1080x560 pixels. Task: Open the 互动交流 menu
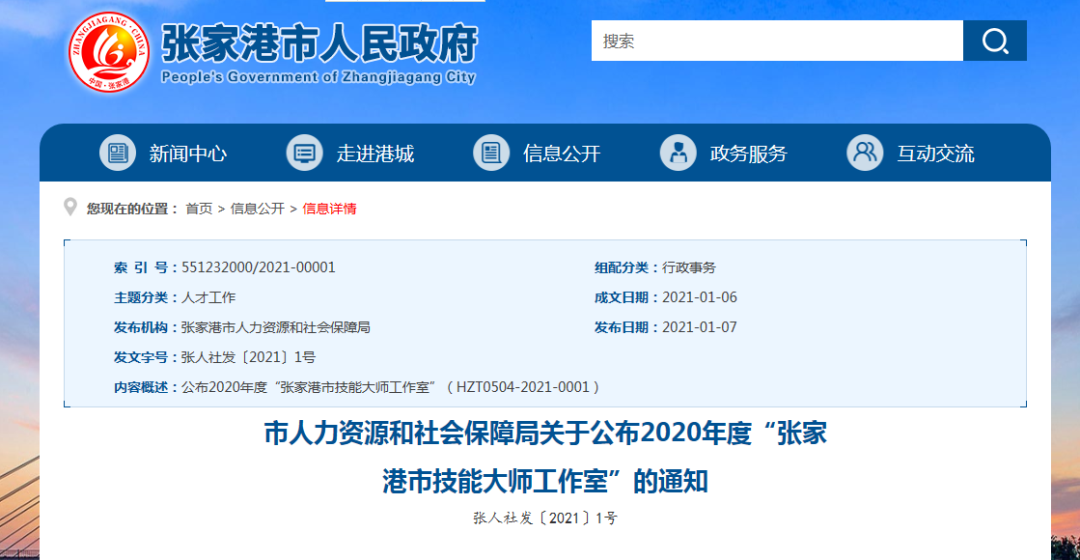tap(935, 154)
